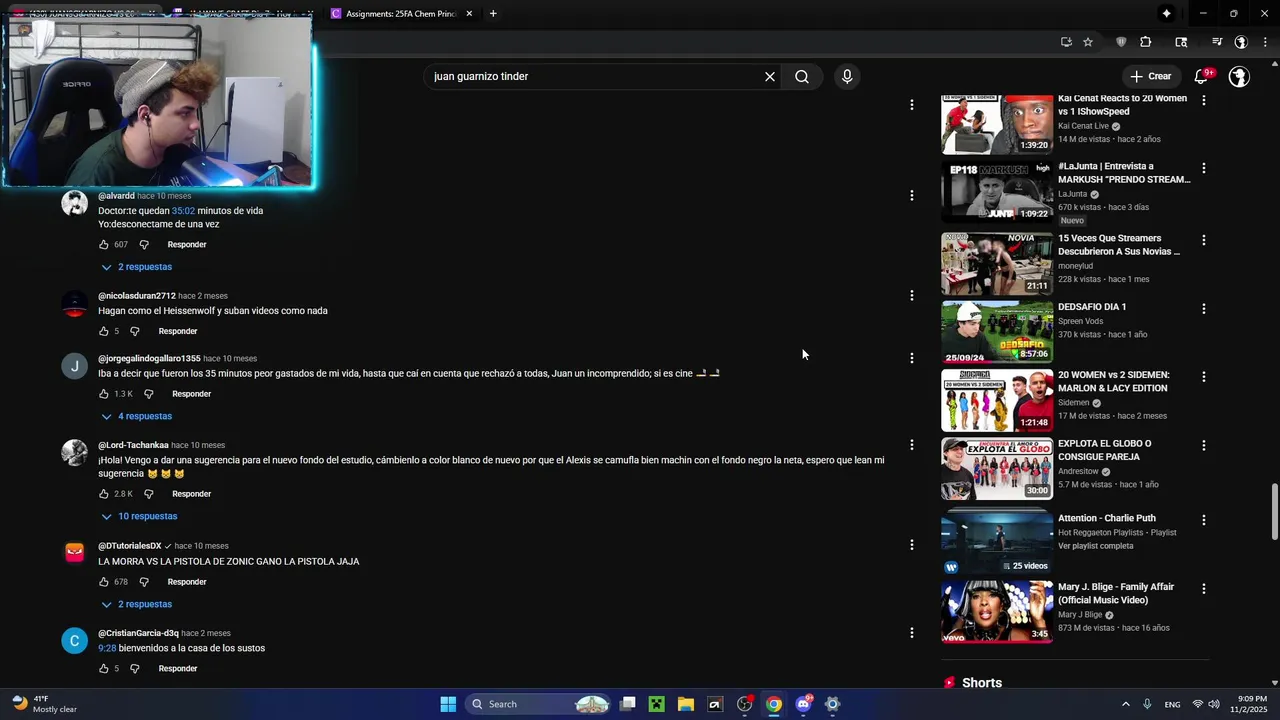Click in the YouTube search field

pos(590,76)
